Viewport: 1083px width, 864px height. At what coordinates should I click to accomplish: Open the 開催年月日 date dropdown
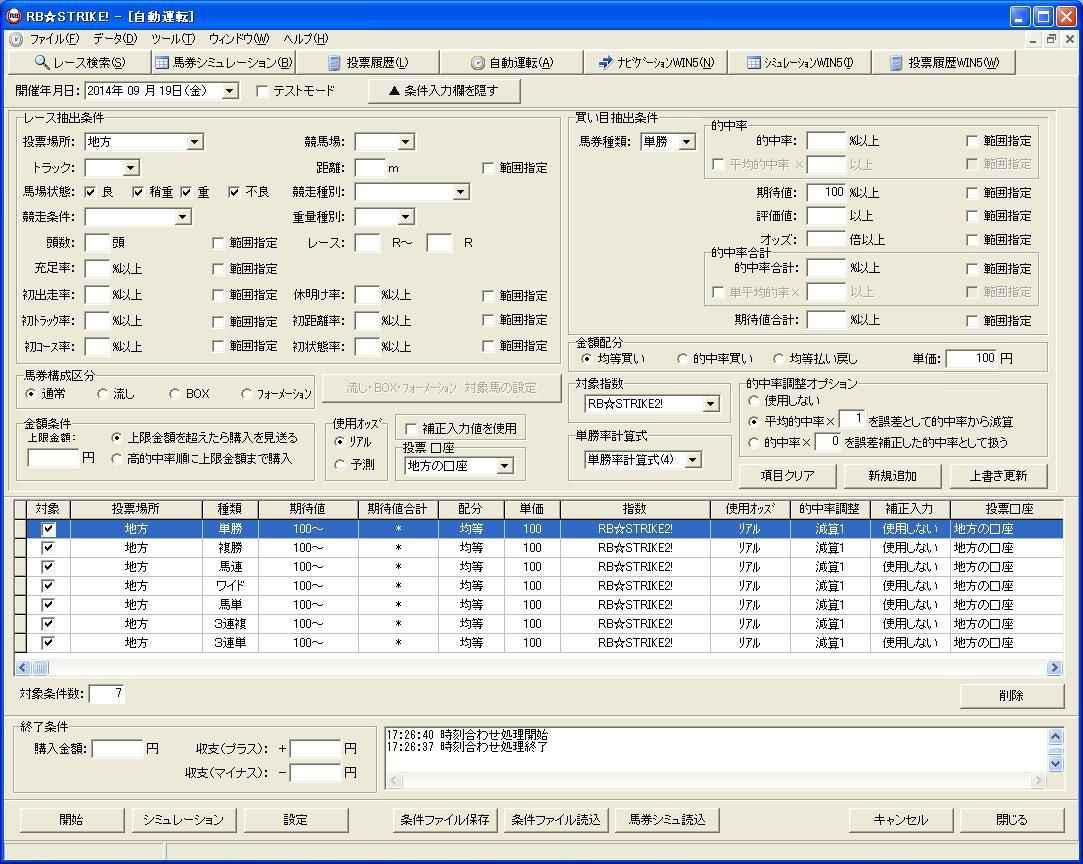click(x=231, y=90)
